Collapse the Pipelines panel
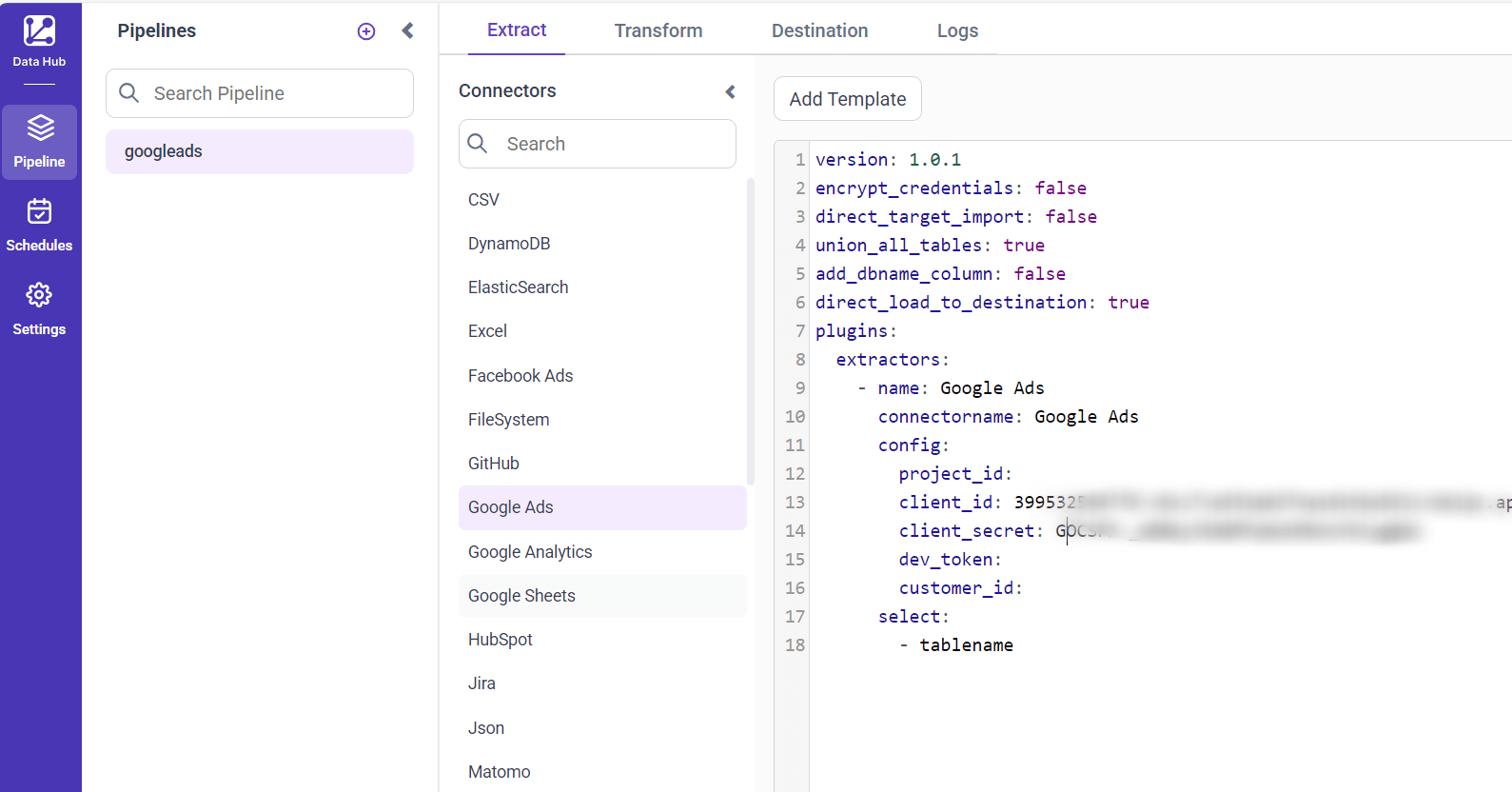The image size is (1512, 792). click(x=407, y=30)
